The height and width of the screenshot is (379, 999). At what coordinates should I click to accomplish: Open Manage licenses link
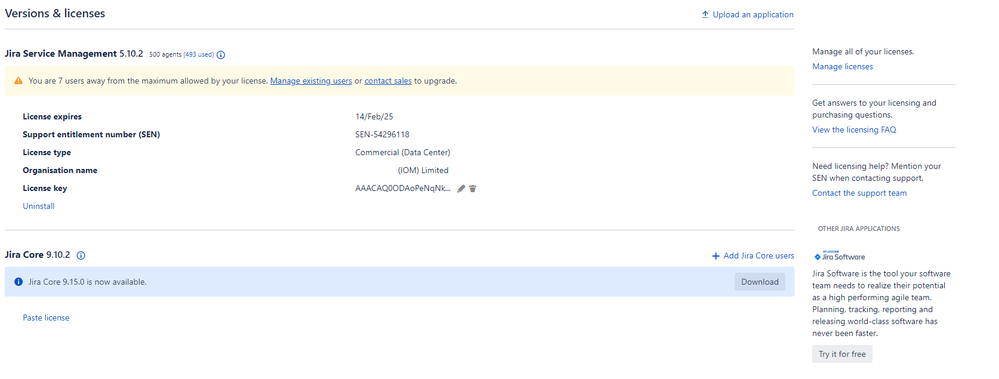coord(842,66)
